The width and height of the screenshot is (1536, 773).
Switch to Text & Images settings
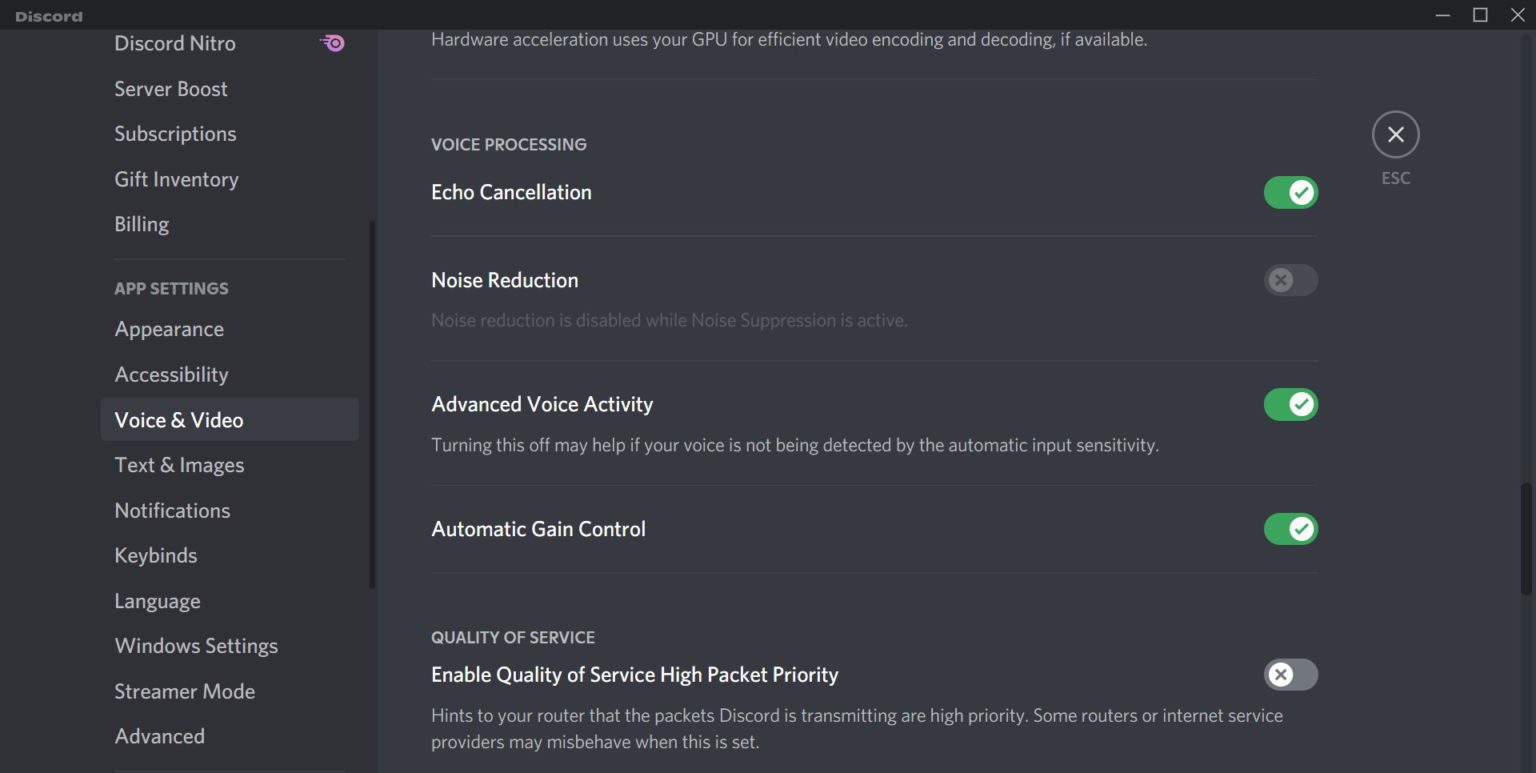point(179,464)
